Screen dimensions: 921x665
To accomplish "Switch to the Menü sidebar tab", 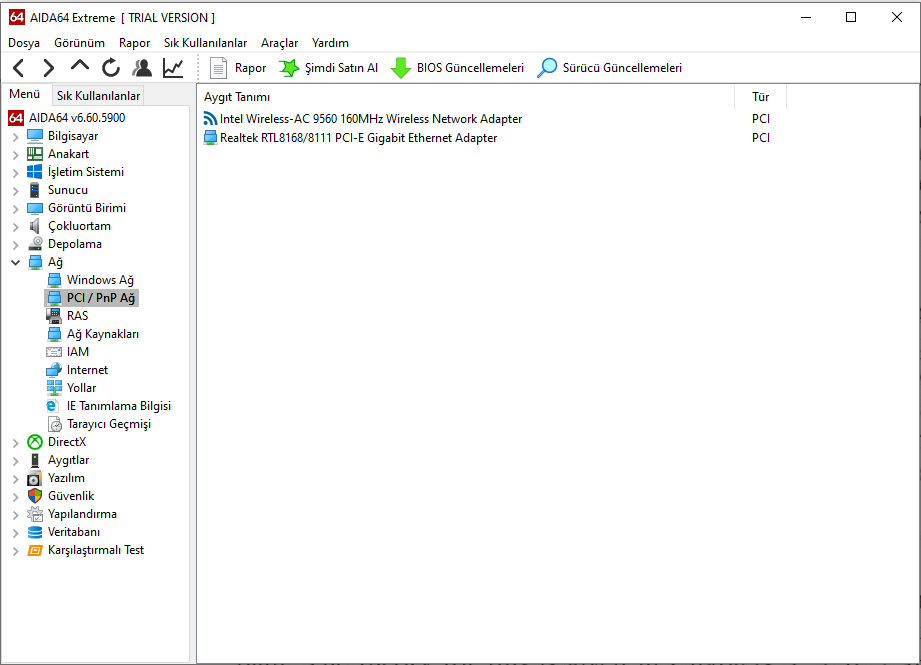I will click(x=25, y=94).
